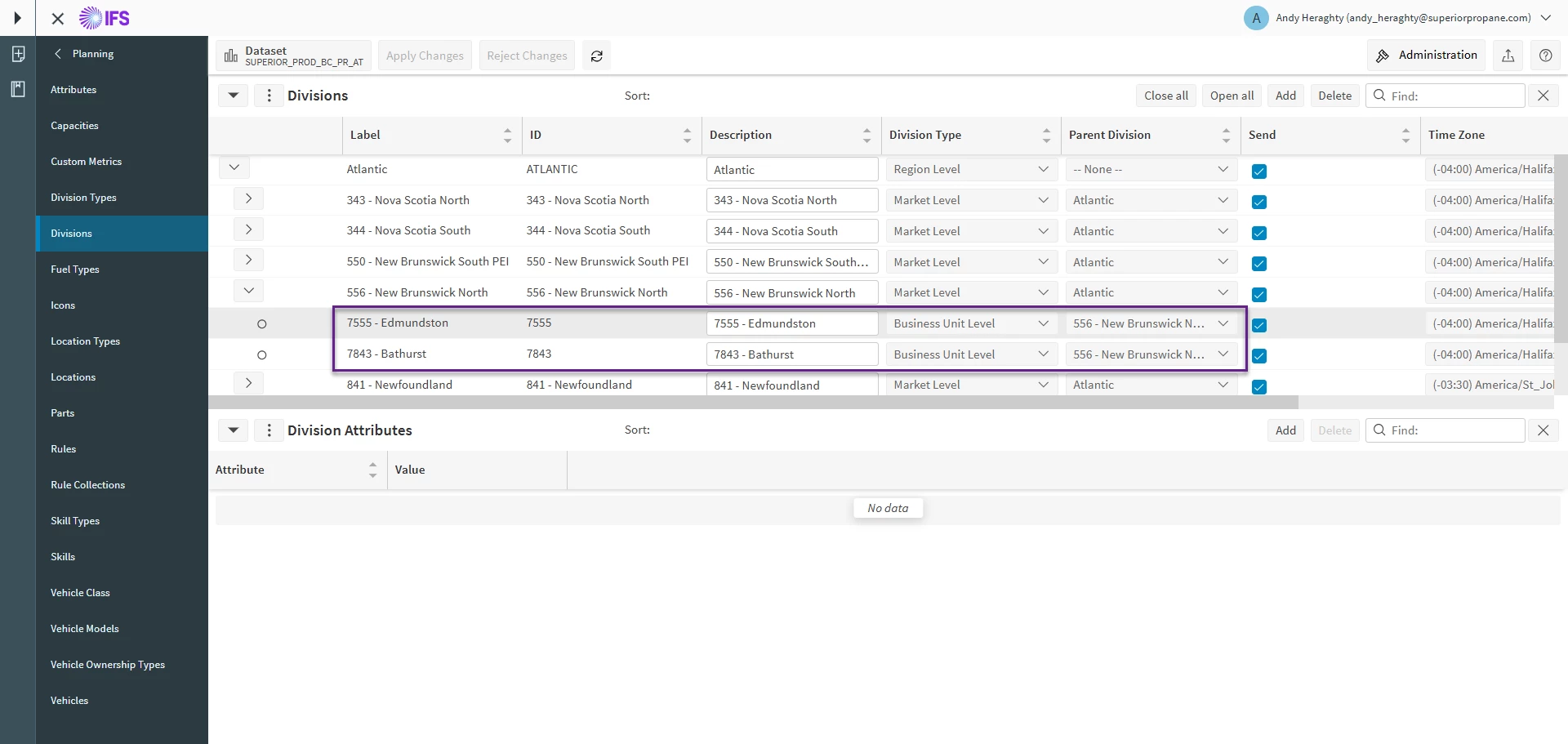This screenshot has height=744, width=1568.
Task: Sort Division Attributes by Attribute column arrows
Action: [372, 470]
